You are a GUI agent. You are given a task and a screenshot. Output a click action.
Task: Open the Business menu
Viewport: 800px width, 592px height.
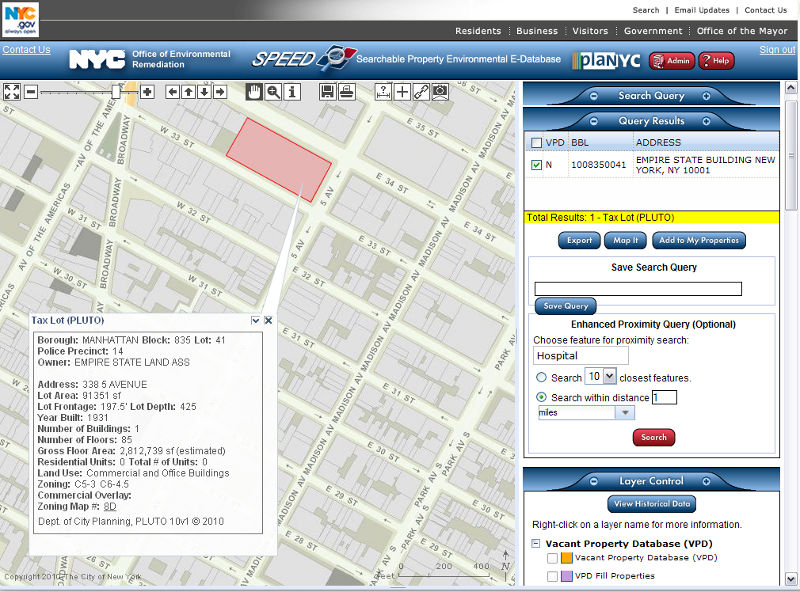pyautogui.click(x=537, y=31)
